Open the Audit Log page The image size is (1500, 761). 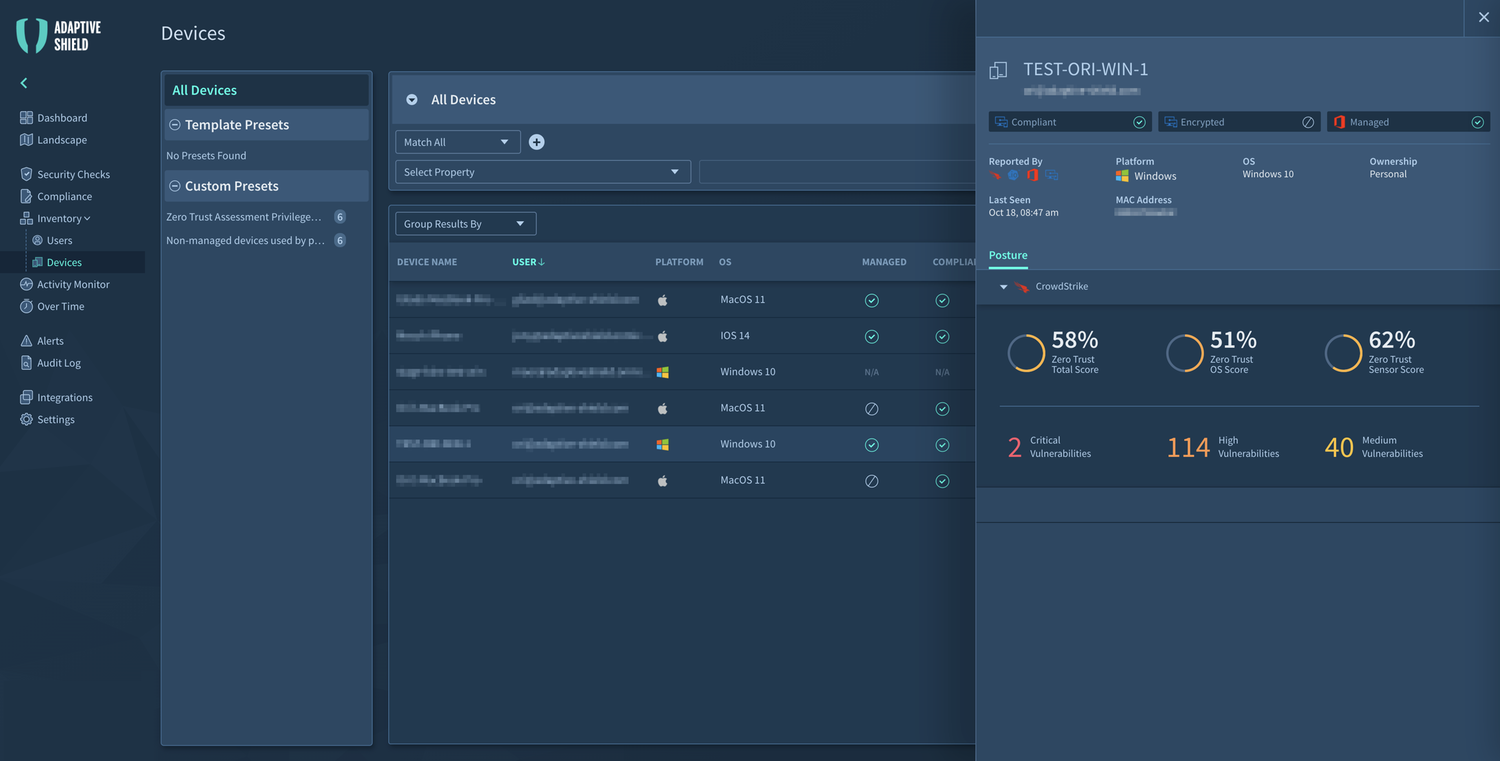59,363
